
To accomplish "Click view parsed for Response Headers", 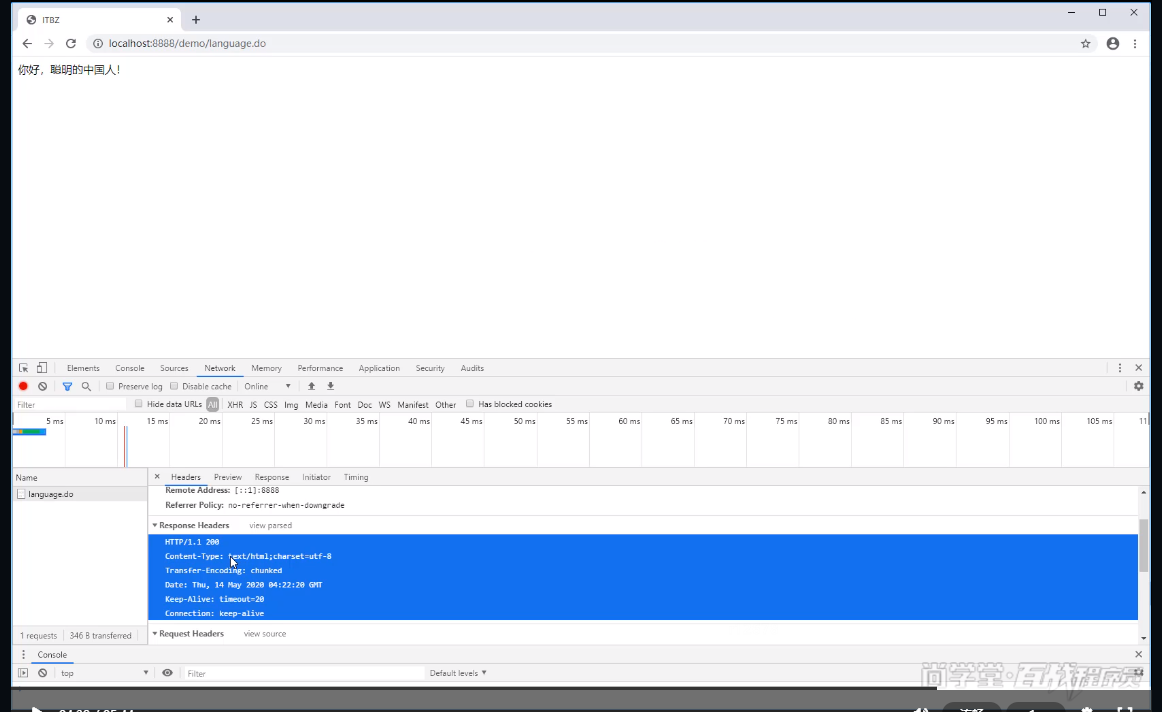I will 270,525.
